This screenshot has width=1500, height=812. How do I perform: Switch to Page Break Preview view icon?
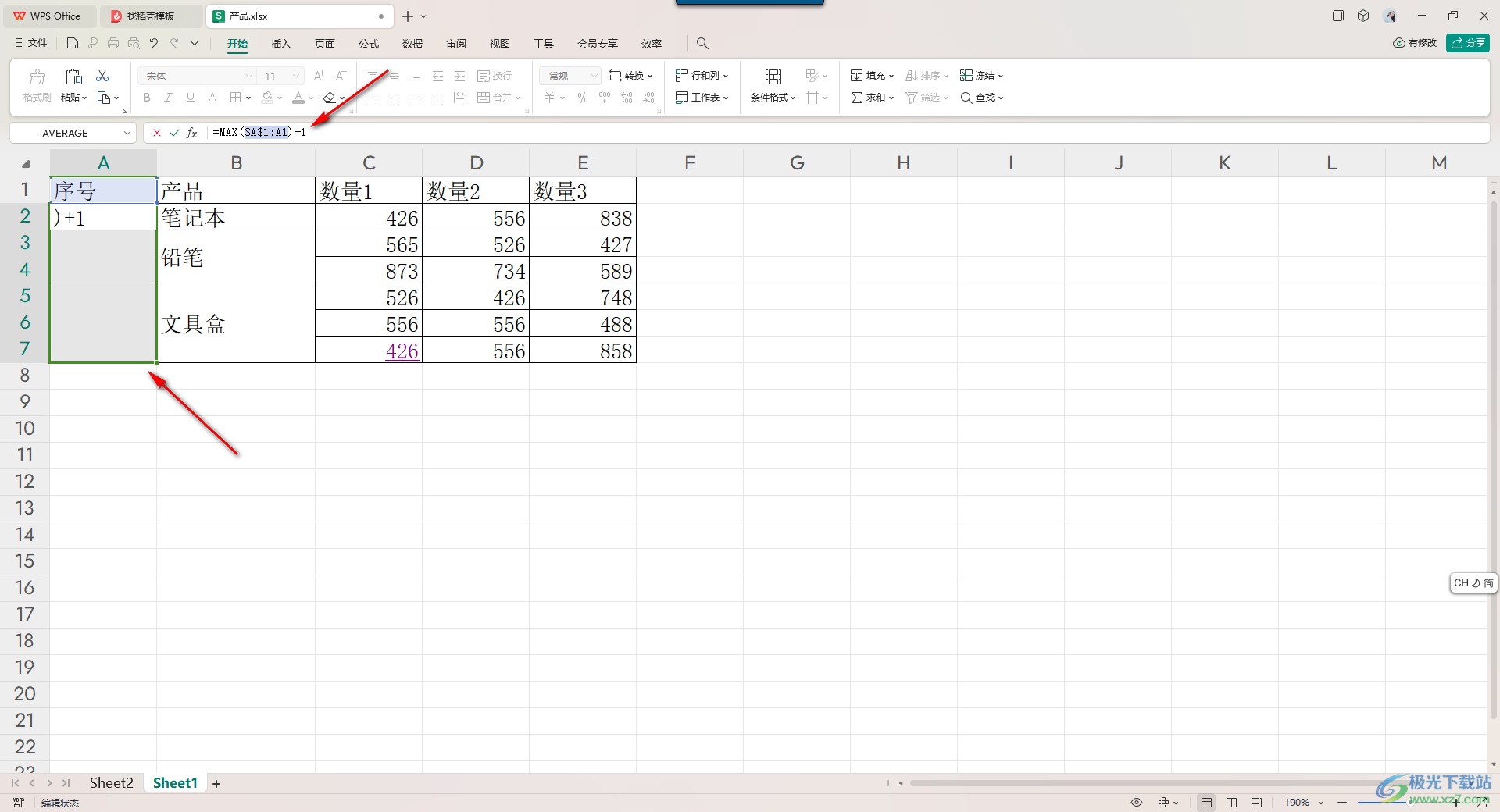pyautogui.click(x=1231, y=802)
